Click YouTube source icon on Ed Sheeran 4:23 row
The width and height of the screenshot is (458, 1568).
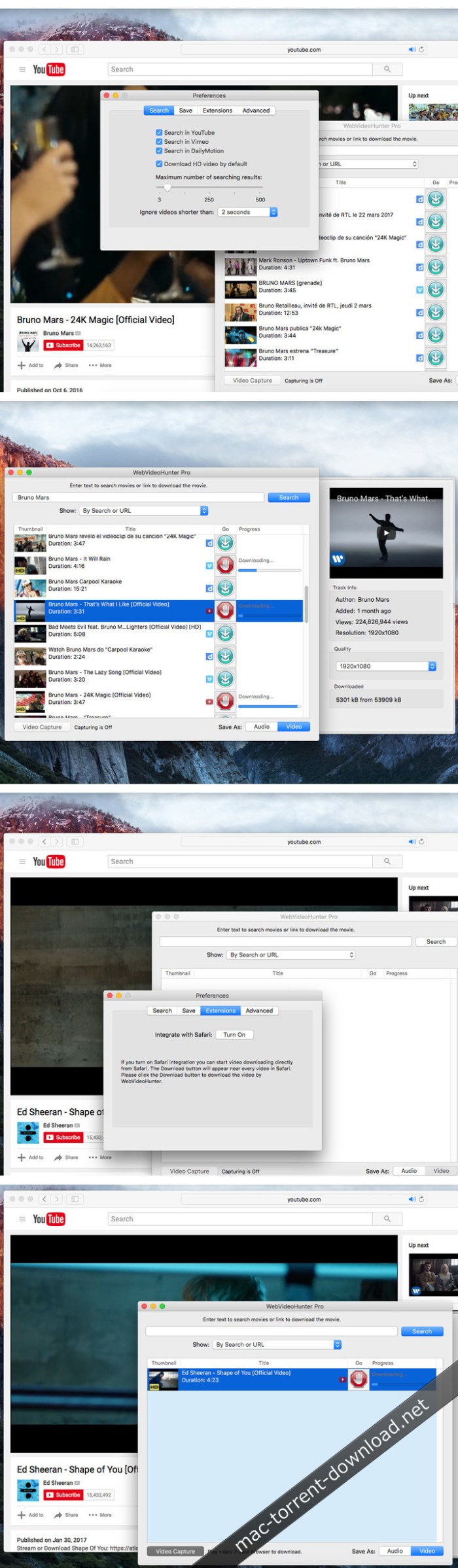(x=343, y=1380)
